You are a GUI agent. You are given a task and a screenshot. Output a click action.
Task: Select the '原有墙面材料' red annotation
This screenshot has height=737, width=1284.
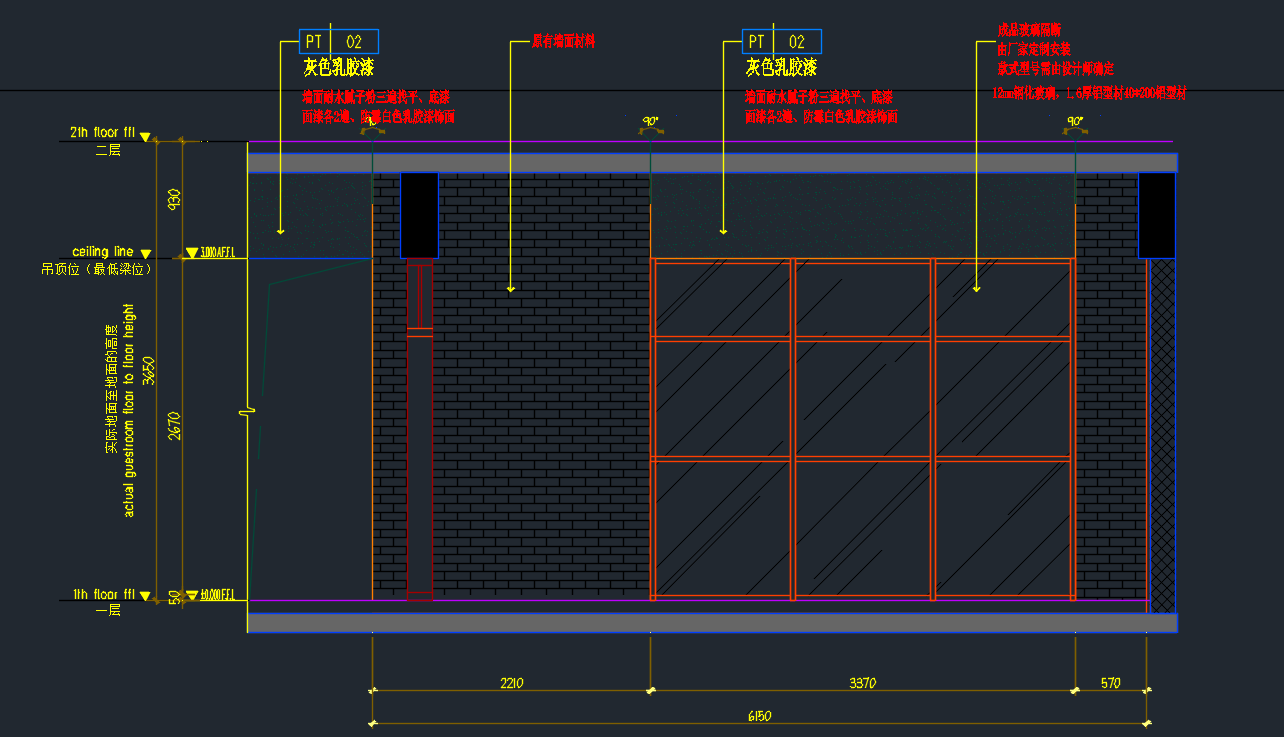564,42
